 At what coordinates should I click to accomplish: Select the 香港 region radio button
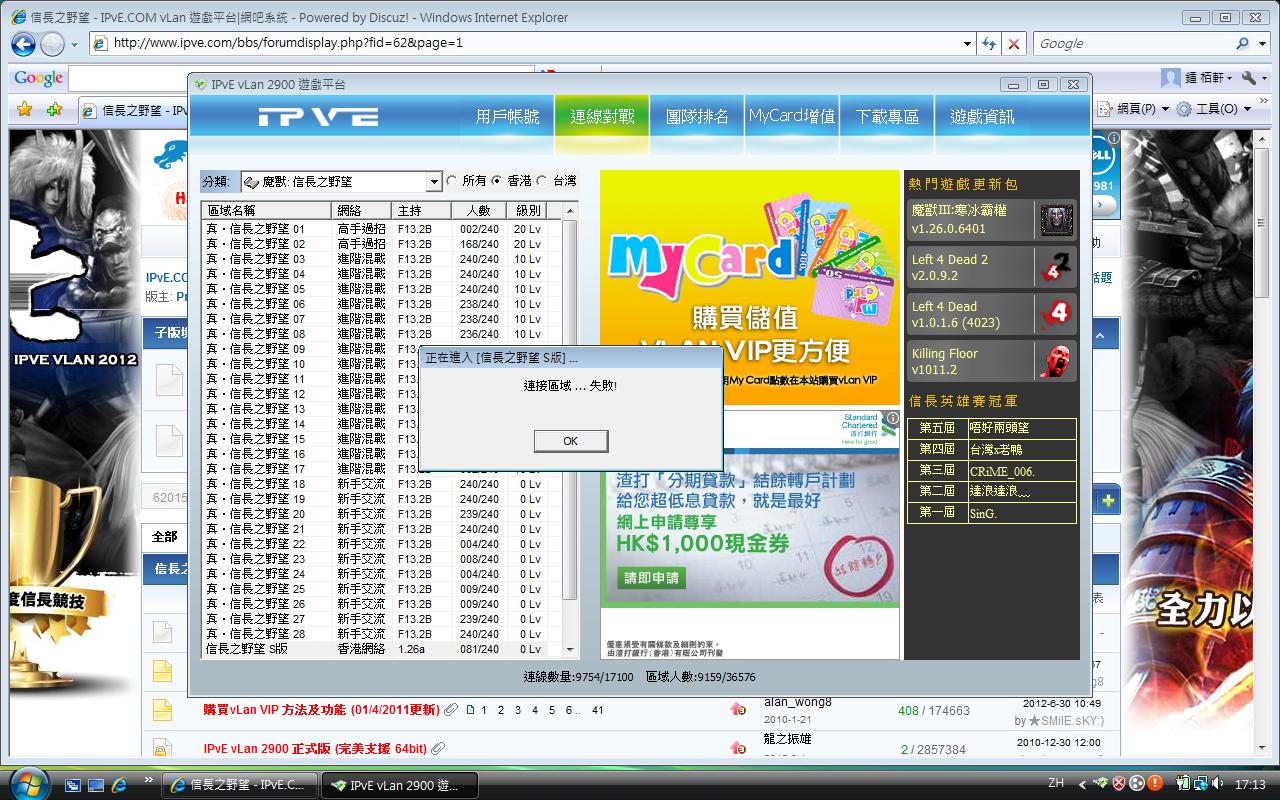[x=497, y=181]
